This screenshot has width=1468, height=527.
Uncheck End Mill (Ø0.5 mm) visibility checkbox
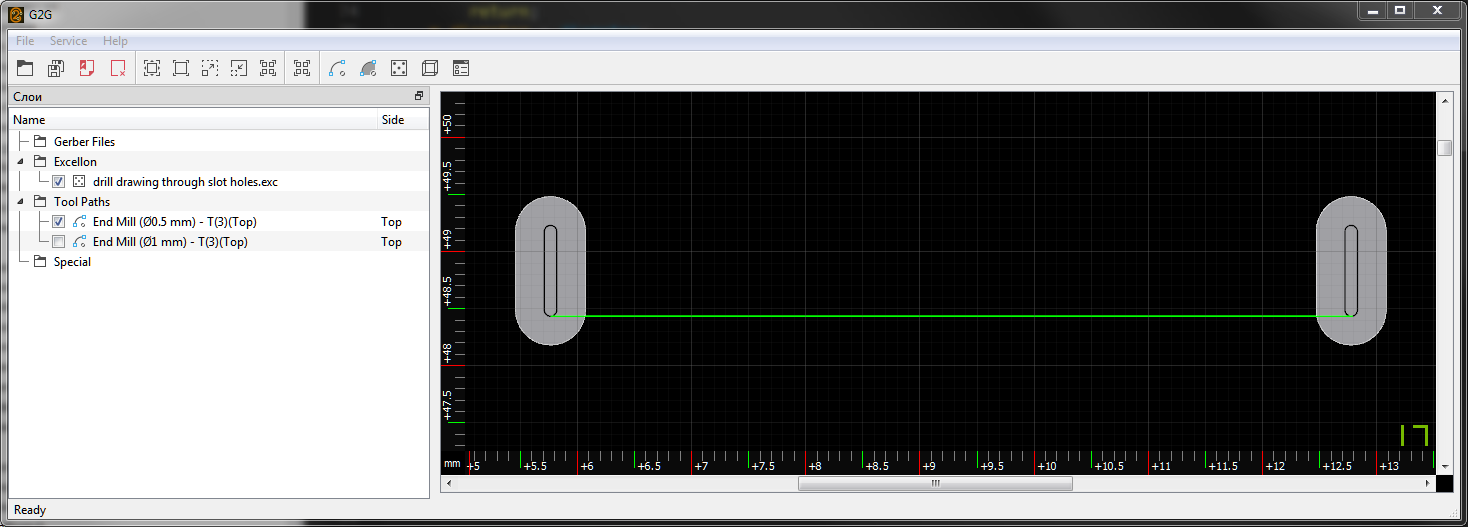(x=59, y=222)
